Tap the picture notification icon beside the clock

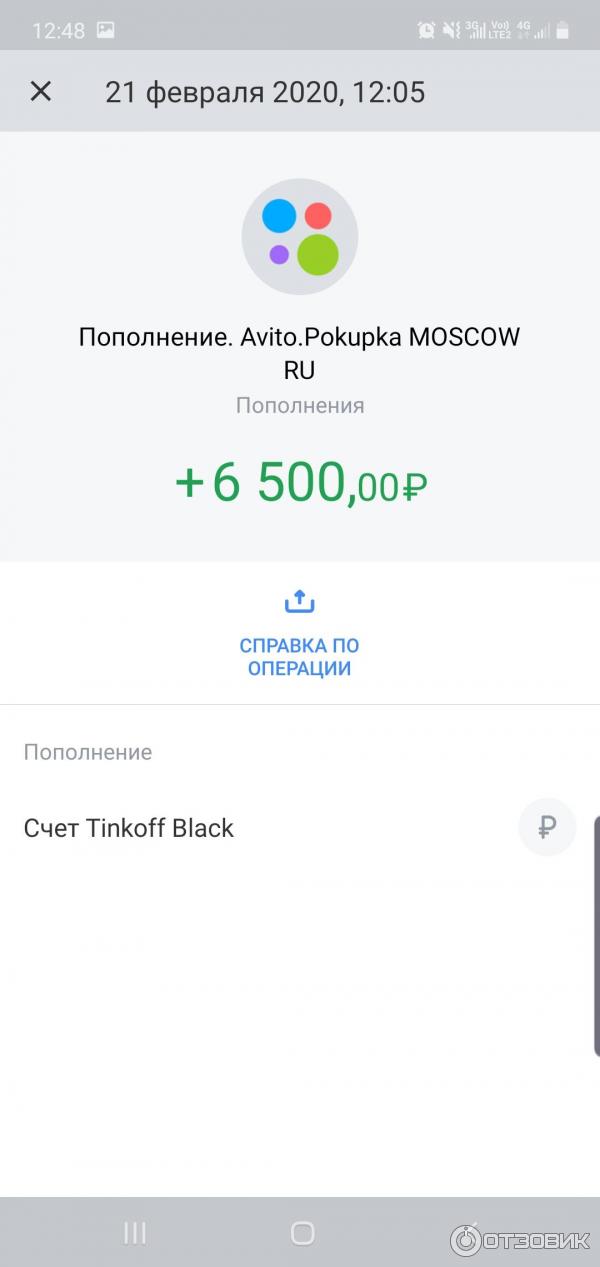click(x=105, y=30)
